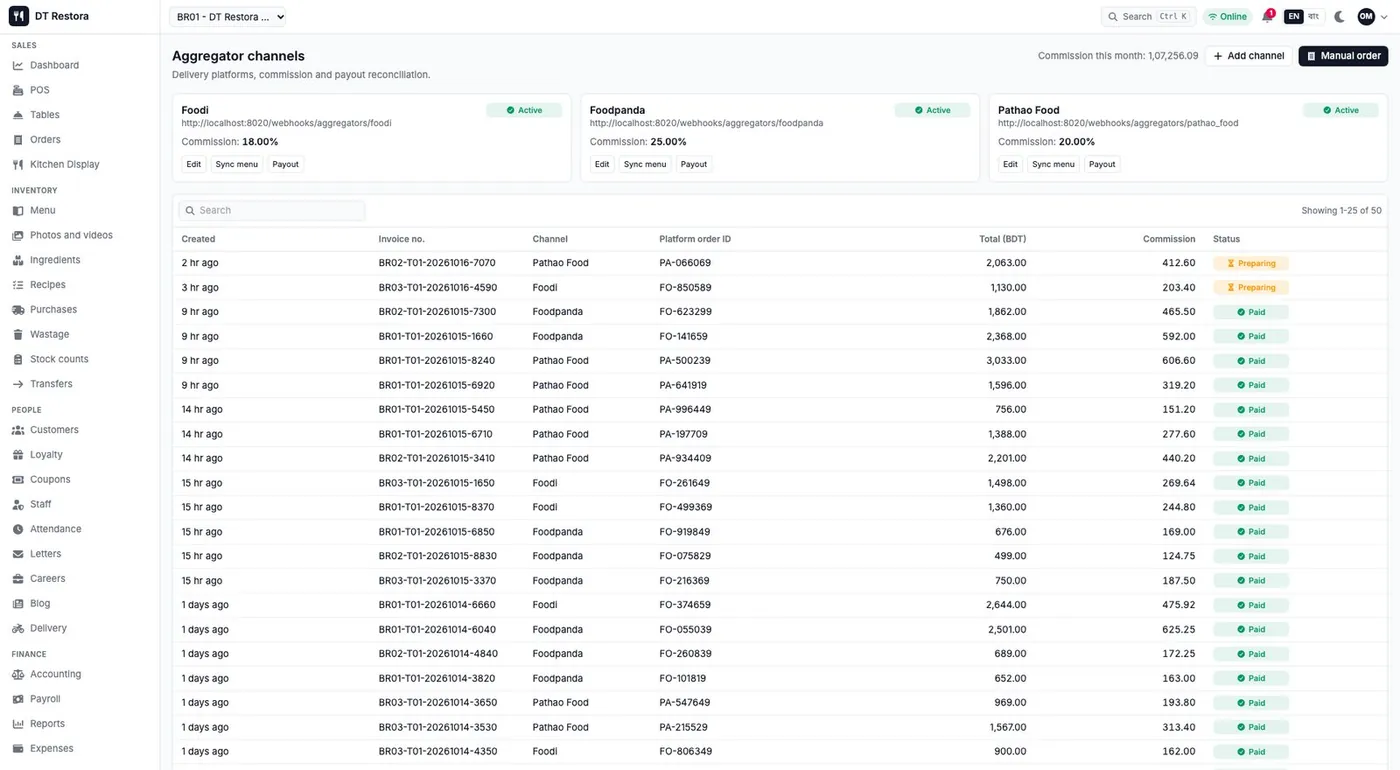This screenshot has width=1400, height=770.
Task: Click the Active badge on Foodi card
Action: tap(524, 110)
